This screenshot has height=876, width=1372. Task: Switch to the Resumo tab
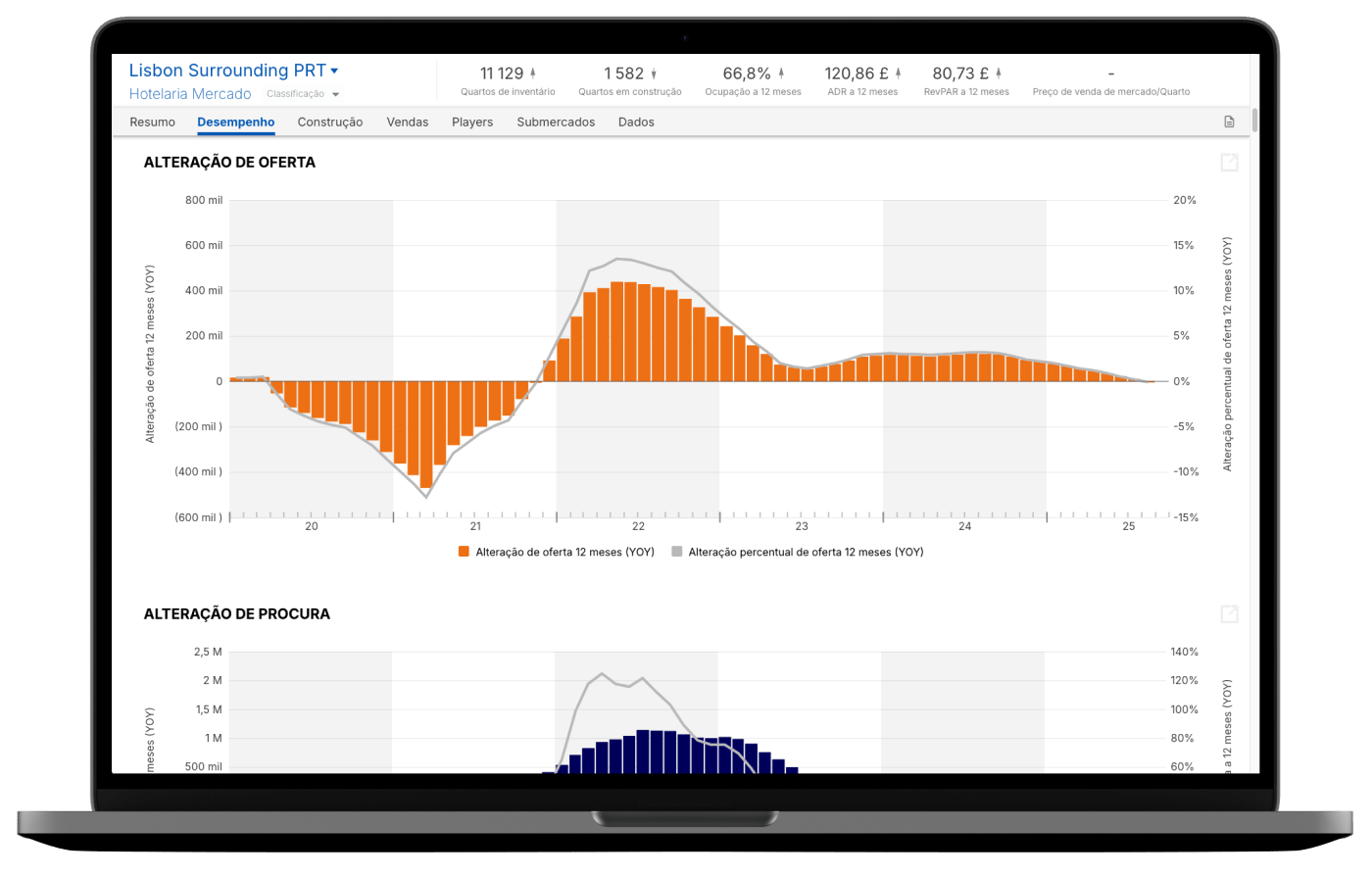coord(152,122)
